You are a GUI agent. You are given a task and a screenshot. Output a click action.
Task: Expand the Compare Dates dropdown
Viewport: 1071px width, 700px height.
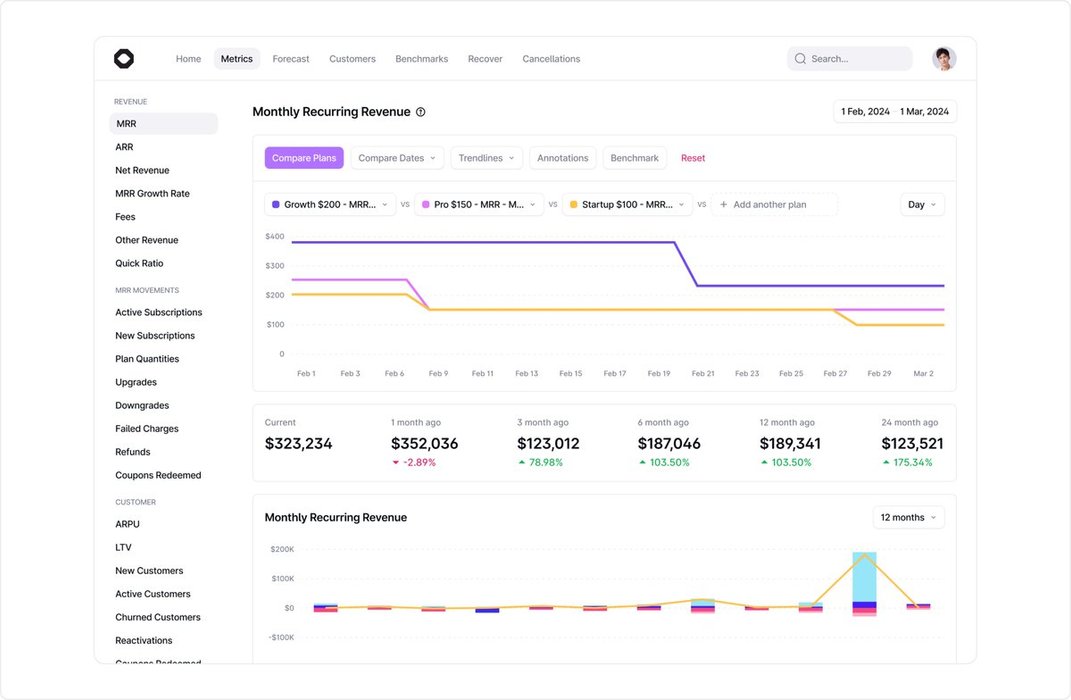(397, 158)
